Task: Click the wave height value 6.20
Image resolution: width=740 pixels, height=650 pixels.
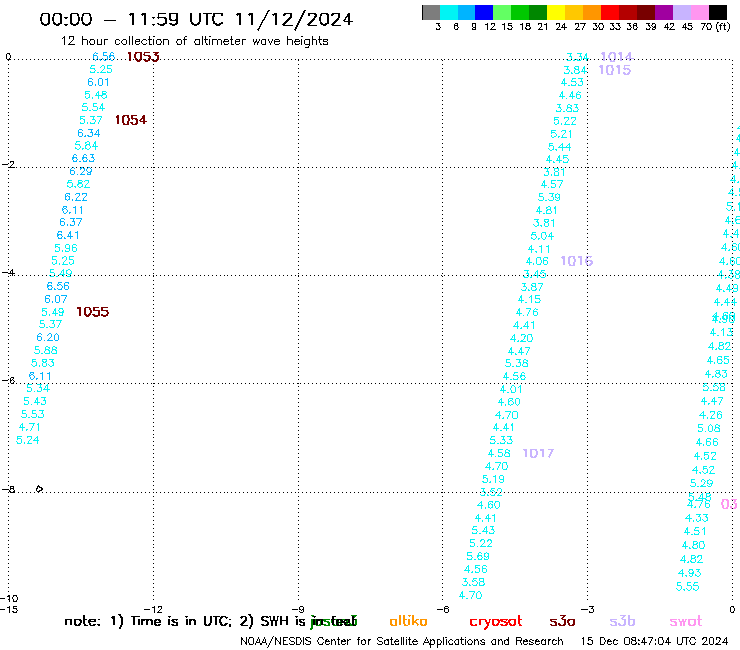Action: 48,337
